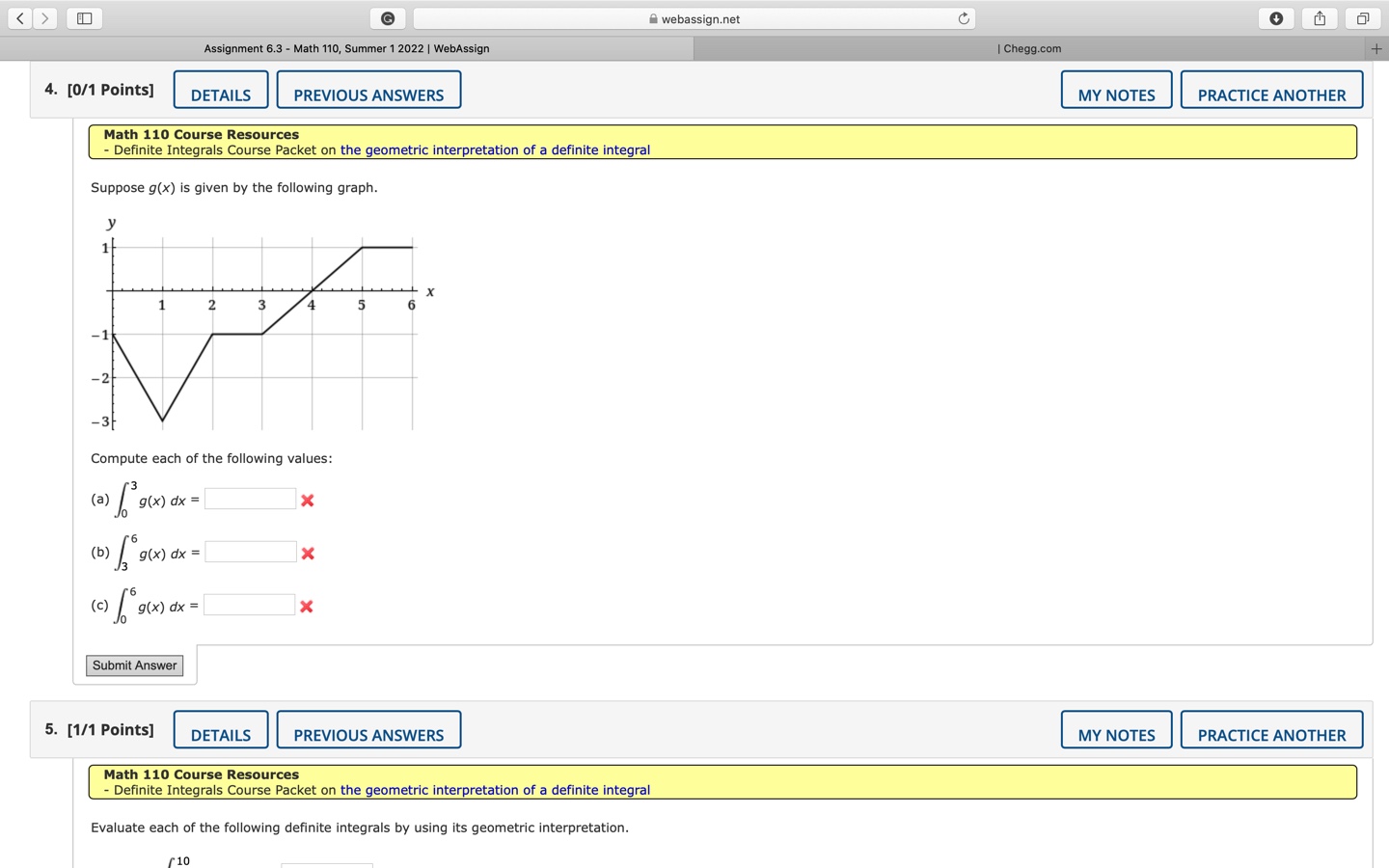Click PREVIOUS ANSWERS for question 5
Viewport: 1389px width, 868px height.
[x=368, y=734]
